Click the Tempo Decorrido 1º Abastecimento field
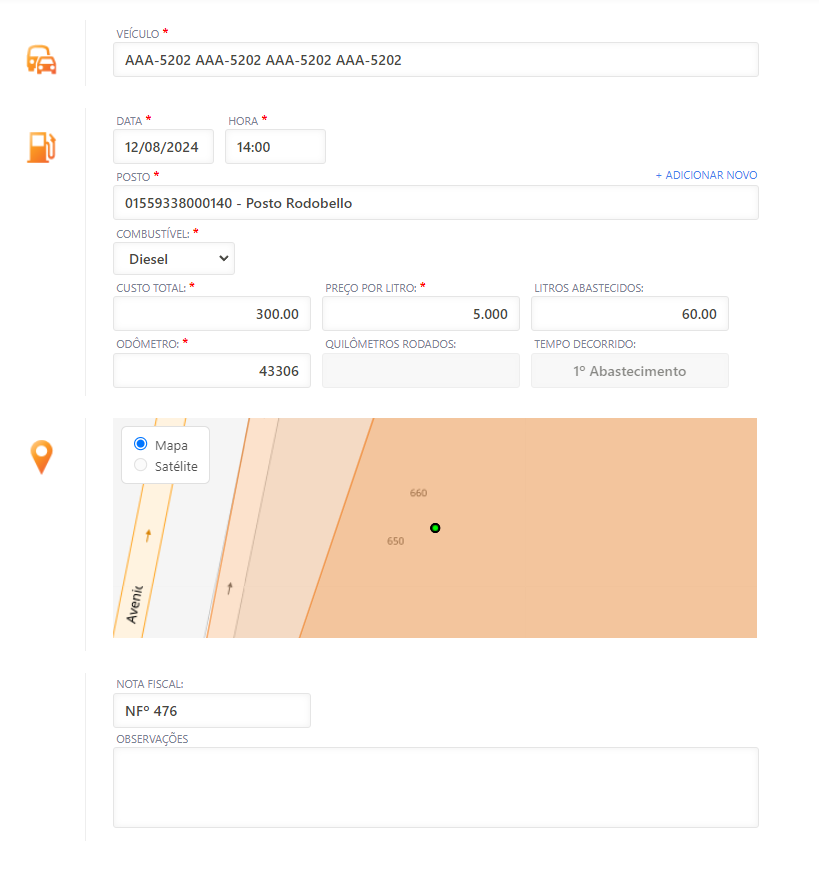The image size is (819, 887). pos(629,371)
